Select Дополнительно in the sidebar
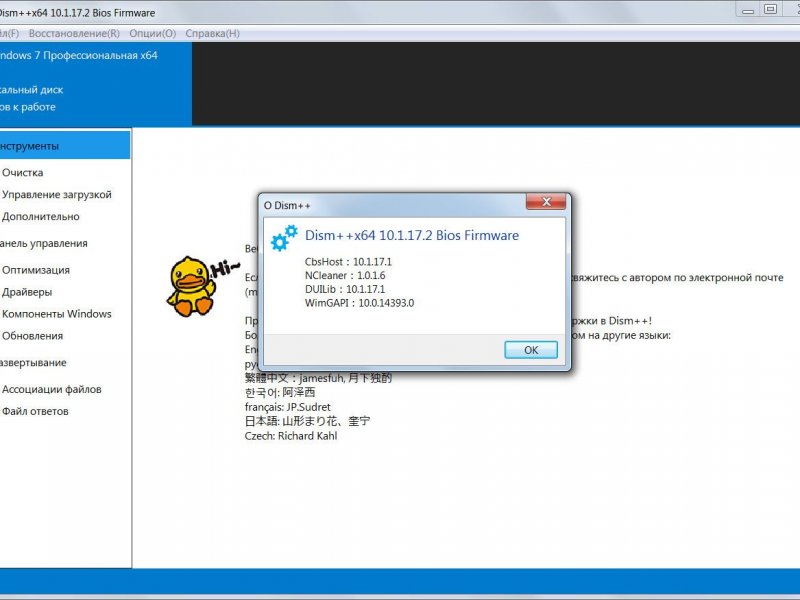Screen dimensions: 800x600 (41, 216)
